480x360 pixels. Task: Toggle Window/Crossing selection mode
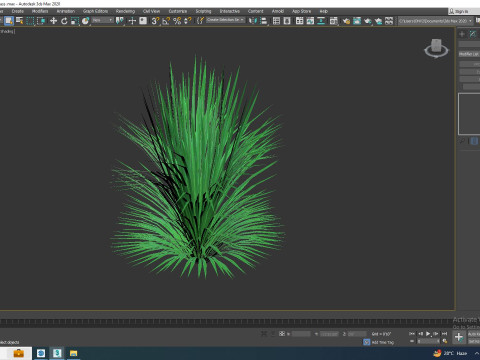coord(41,21)
